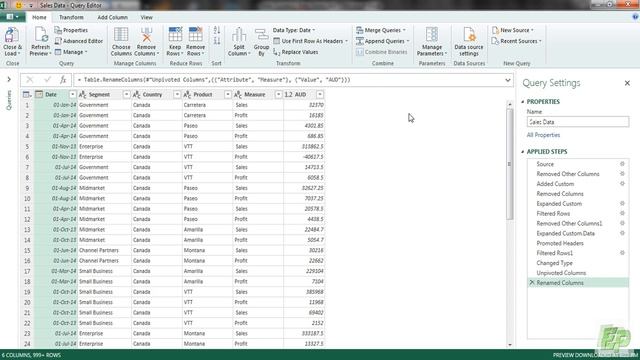Click the Group By icon
Screen dimensions: 640x360
click(261, 35)
